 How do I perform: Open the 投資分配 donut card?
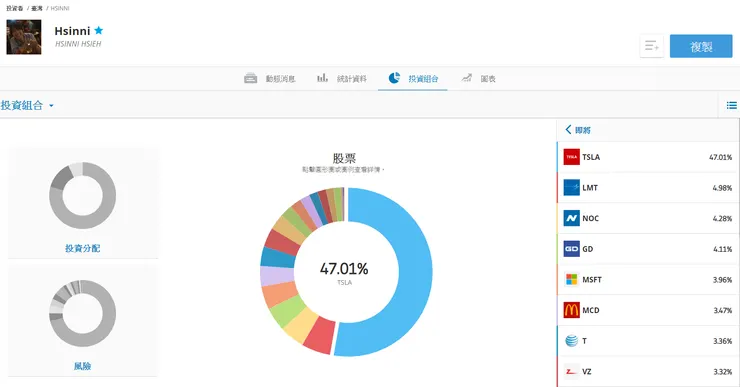click(83, 203)
